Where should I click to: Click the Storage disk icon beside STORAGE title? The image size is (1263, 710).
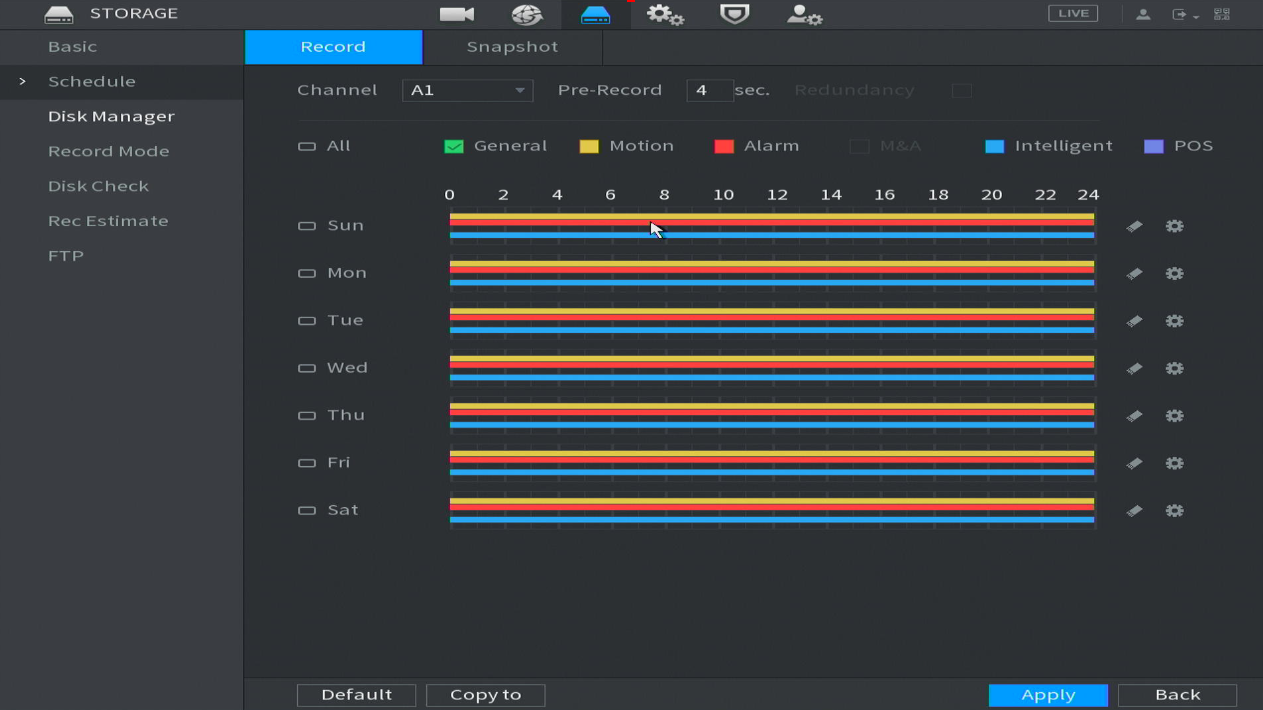(x=59, y=14)
